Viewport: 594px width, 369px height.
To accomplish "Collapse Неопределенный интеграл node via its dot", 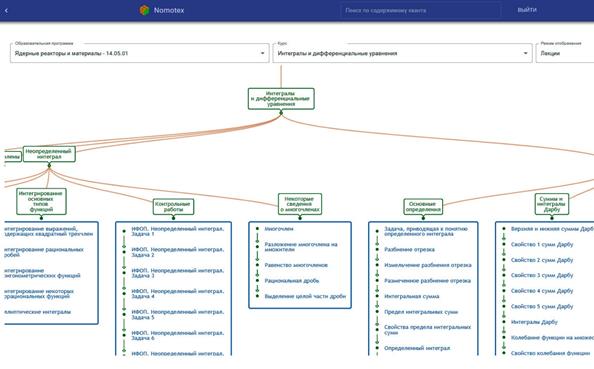I will (x=49, y=165).
